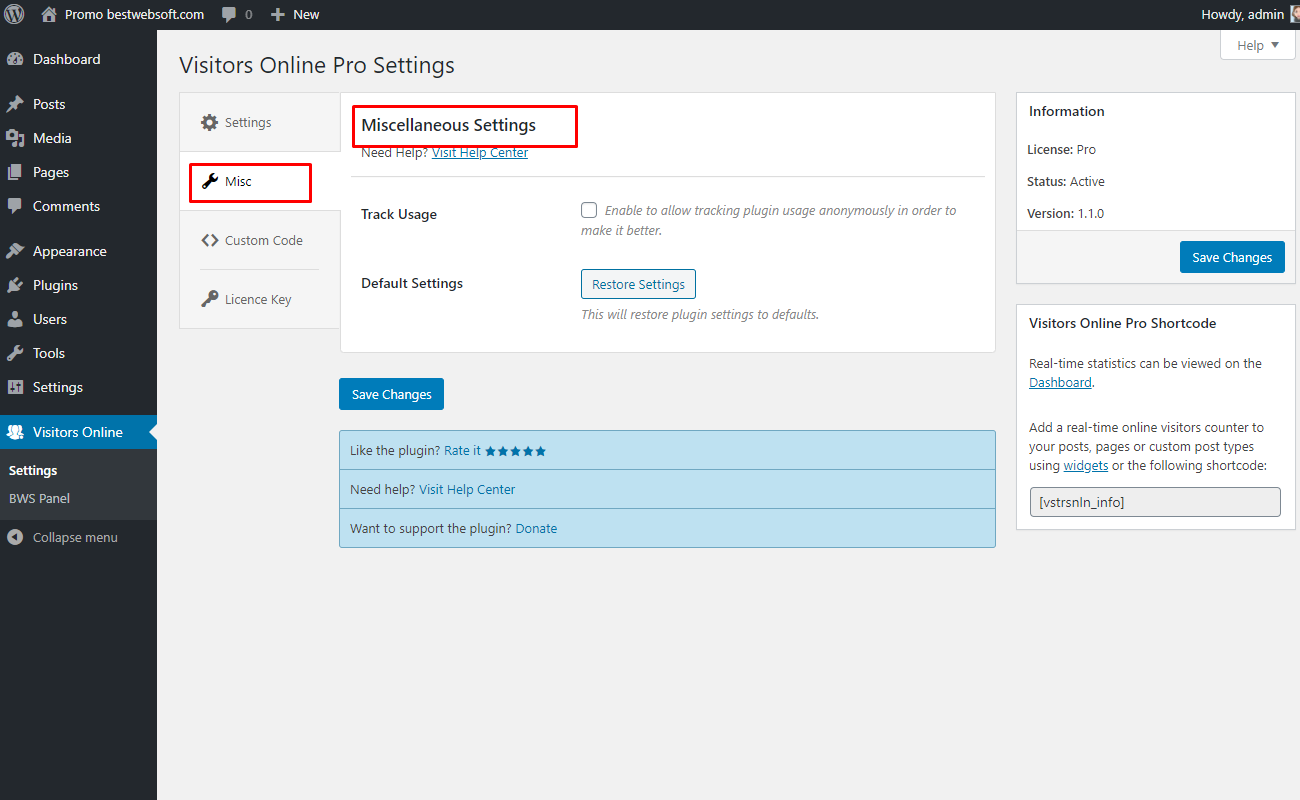Viewport: 1300px width, 800px height.
Task: Click the key icon for Licence Key
Action: [209, 299]
